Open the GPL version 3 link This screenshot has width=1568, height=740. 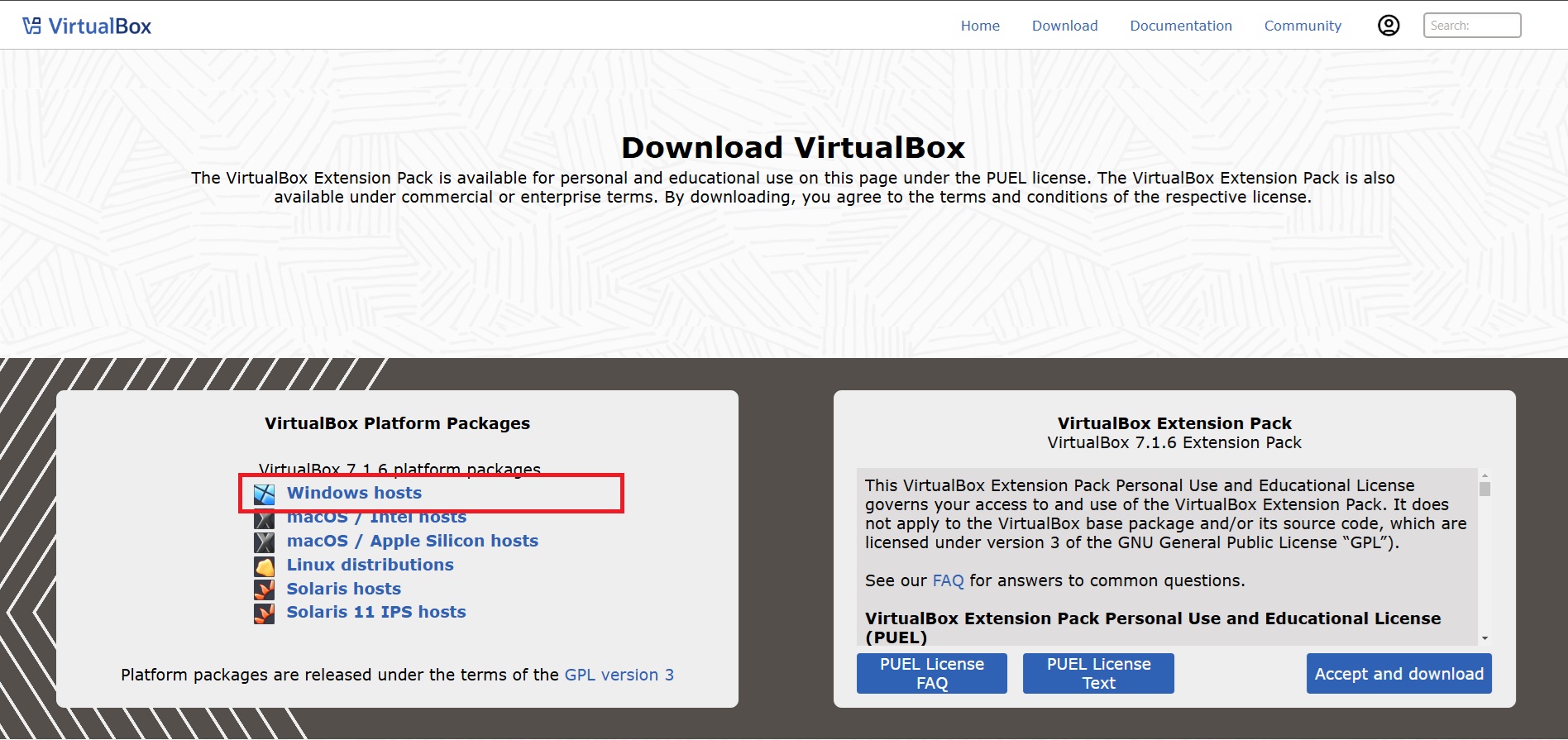[x=619, y=675]
